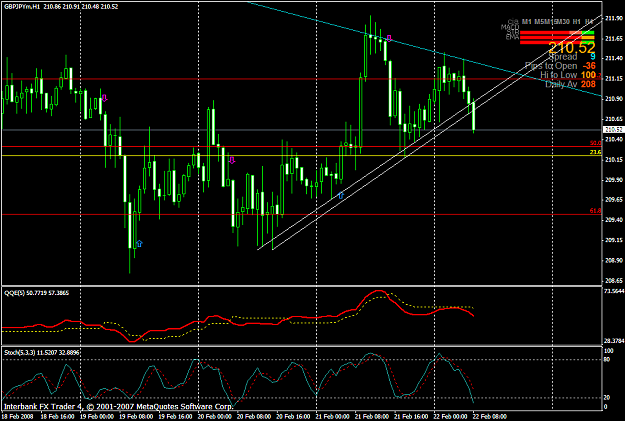This screenshot has width=625, height=421.
Task: Click the H1 timeframe header in dashboard
Action: pyautogui.click(x=576, y=21)
